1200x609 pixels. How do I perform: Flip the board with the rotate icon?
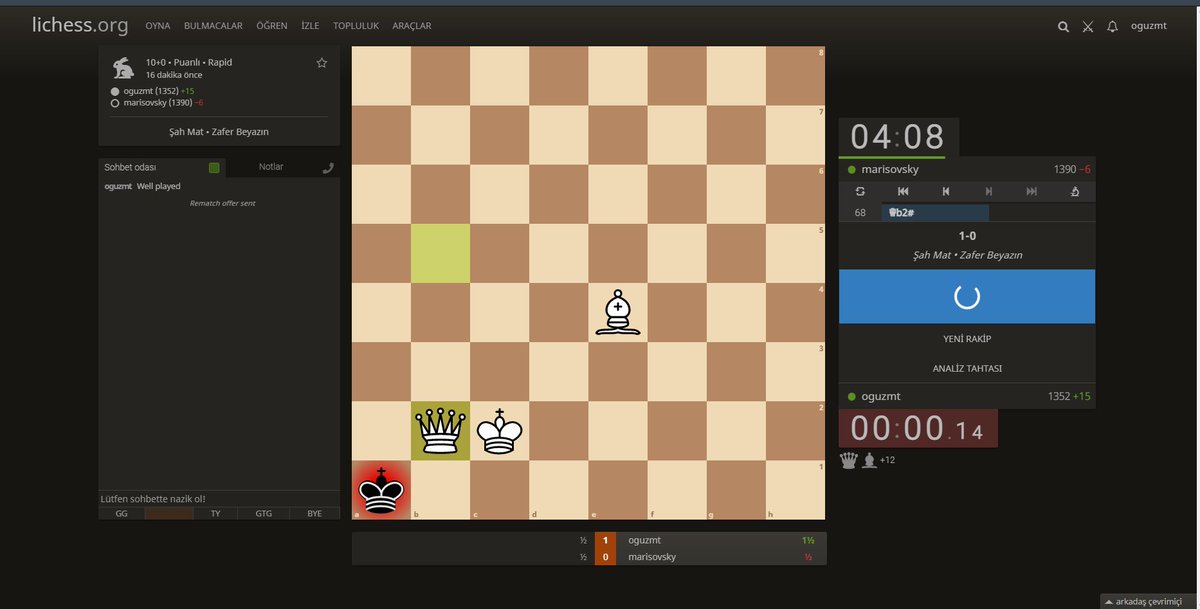tap(859, 191)
